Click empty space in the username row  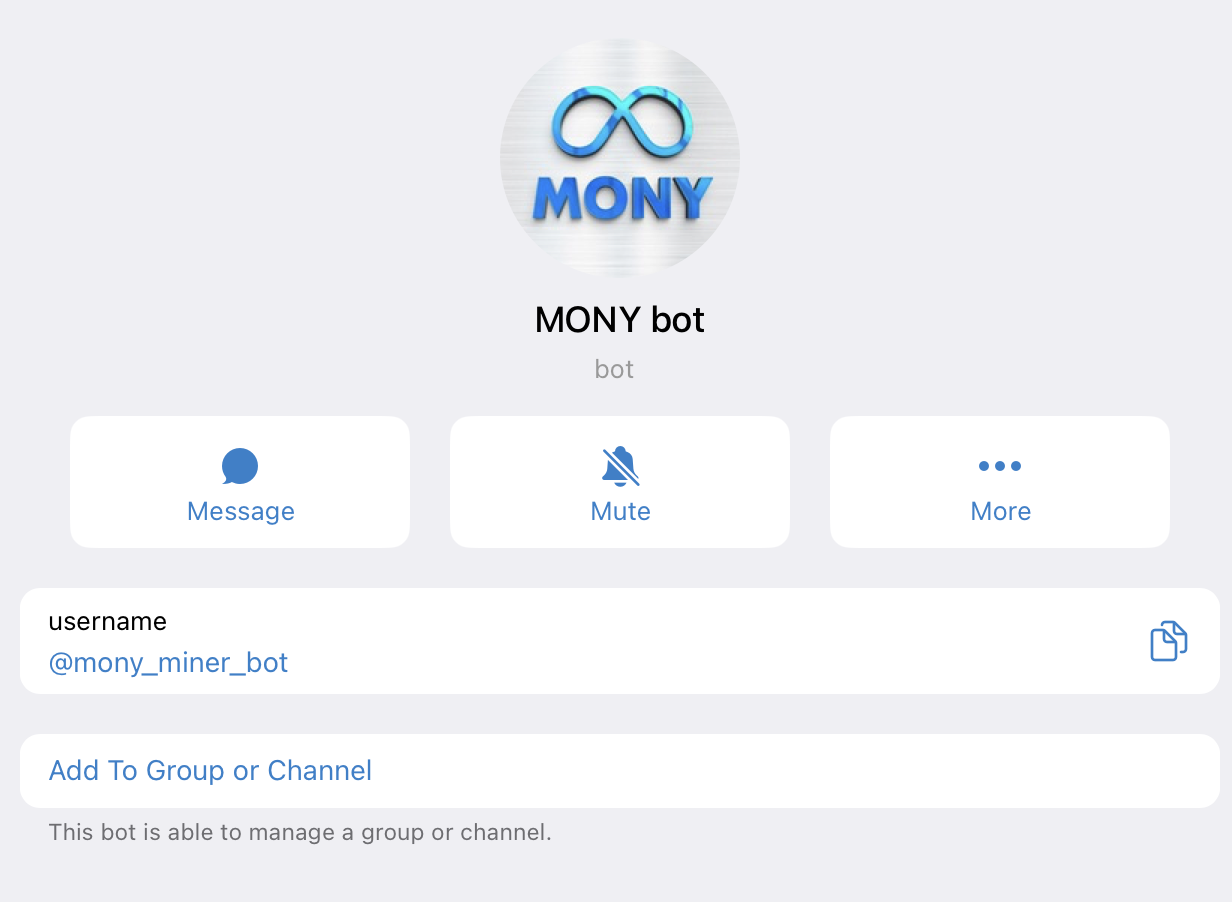pos(700,641)
